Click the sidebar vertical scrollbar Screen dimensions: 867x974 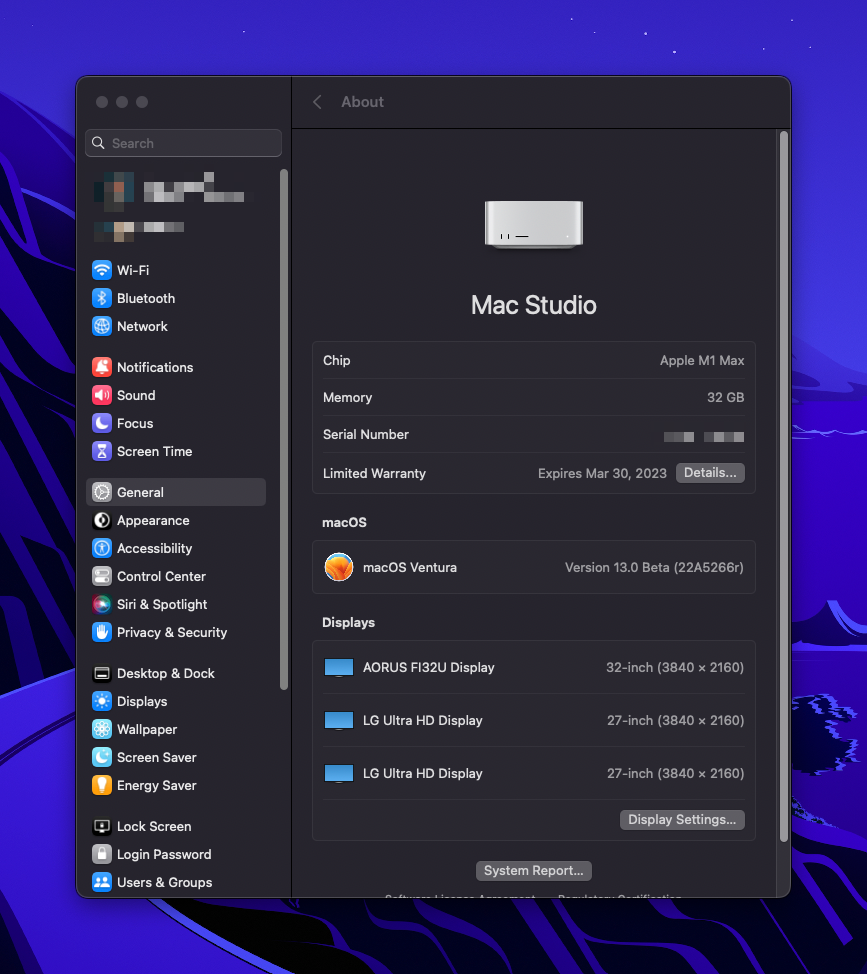[284, 429]
